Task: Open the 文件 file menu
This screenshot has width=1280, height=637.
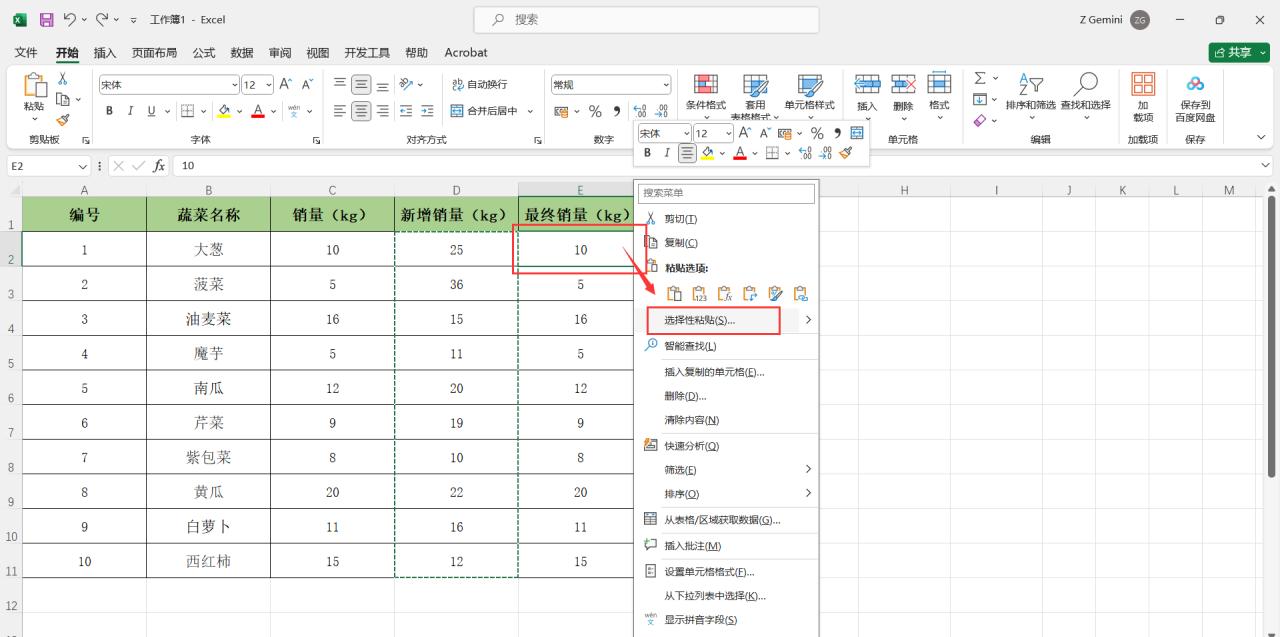Action: pyautogui.click(x=26, y=52)
